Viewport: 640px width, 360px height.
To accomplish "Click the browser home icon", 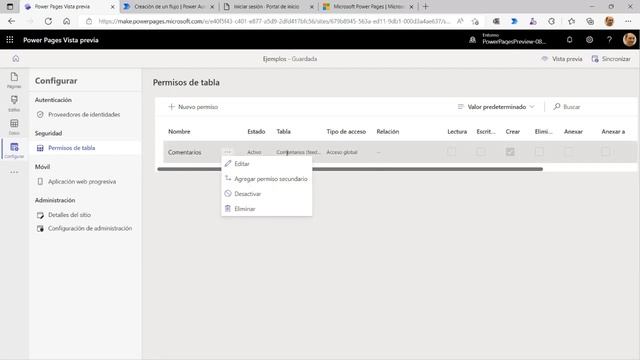I will pyautogui.click(x=67, y=21).
